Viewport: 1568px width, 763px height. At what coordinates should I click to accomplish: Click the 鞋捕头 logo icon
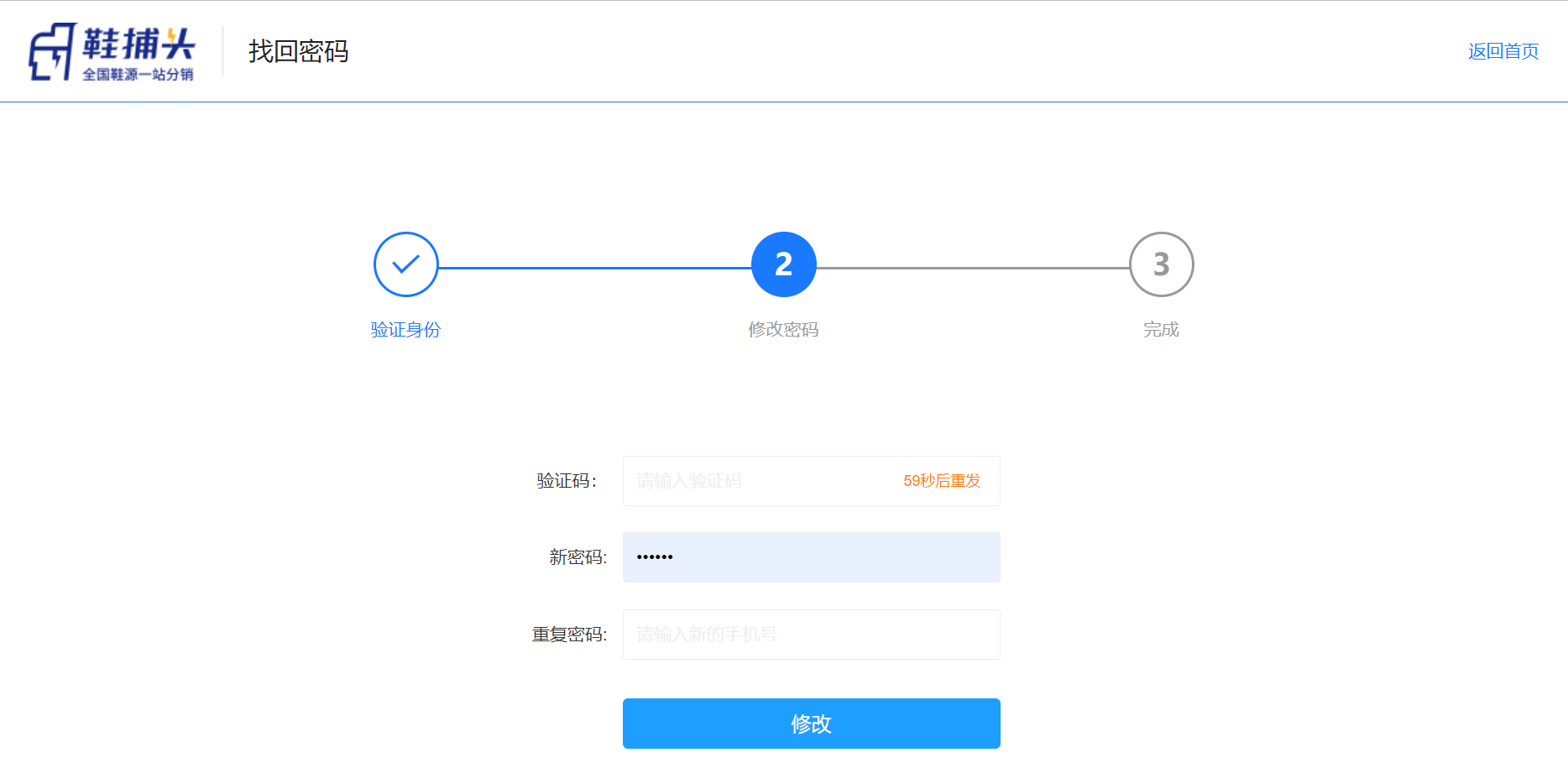click(52, 51)
